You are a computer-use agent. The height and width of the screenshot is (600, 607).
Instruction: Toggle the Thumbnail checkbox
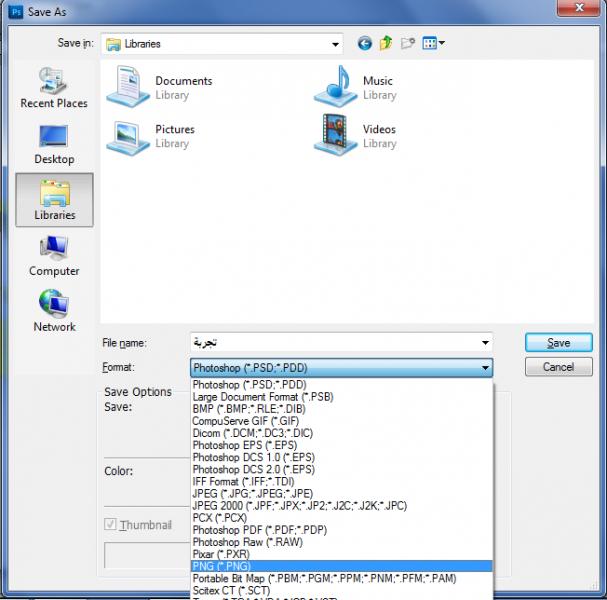[x=110, y=525]
